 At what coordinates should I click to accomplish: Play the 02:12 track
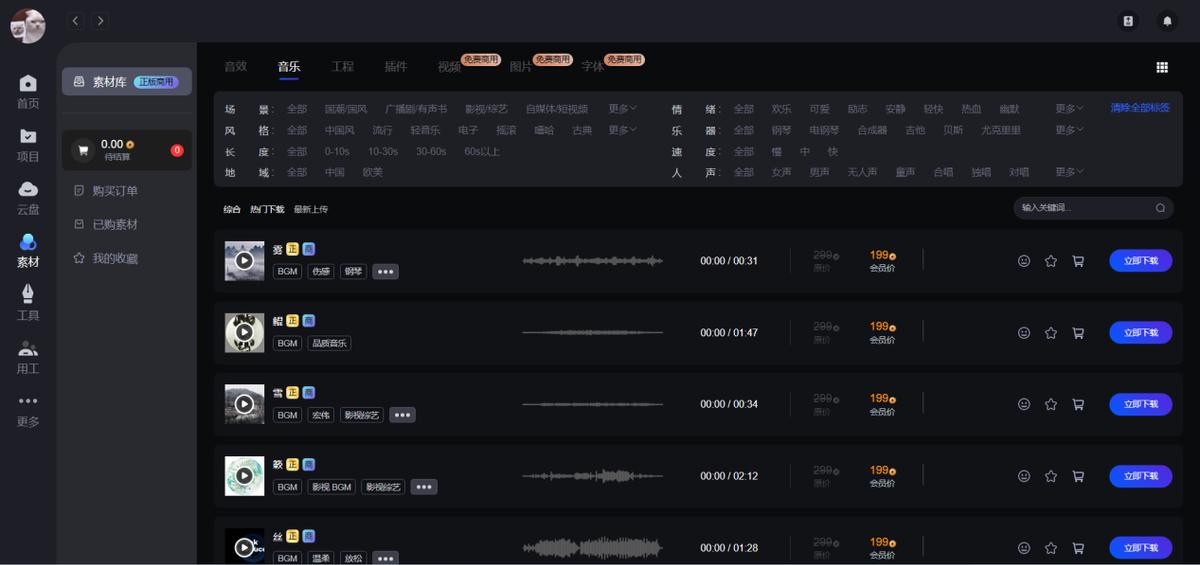coord(244,476)
